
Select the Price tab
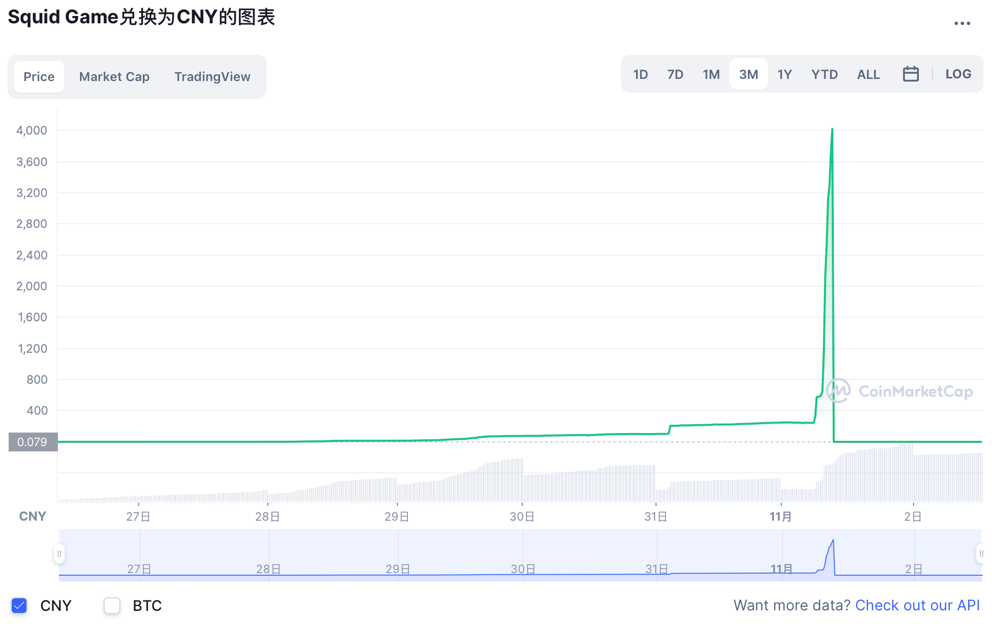pos(39,76)
